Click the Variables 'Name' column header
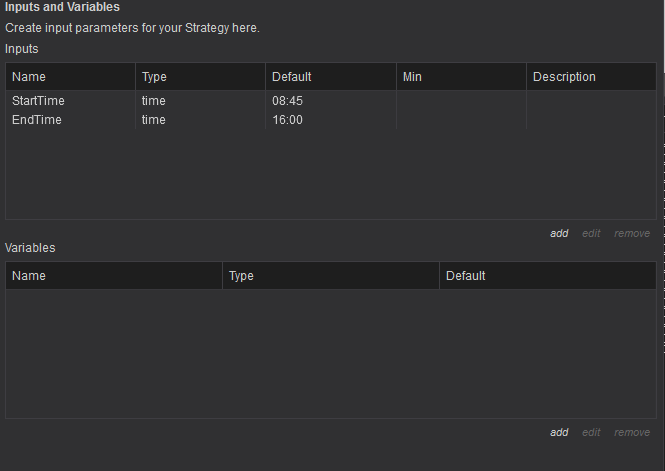Viewport: 665px width, 471px height. coord(29,276)
